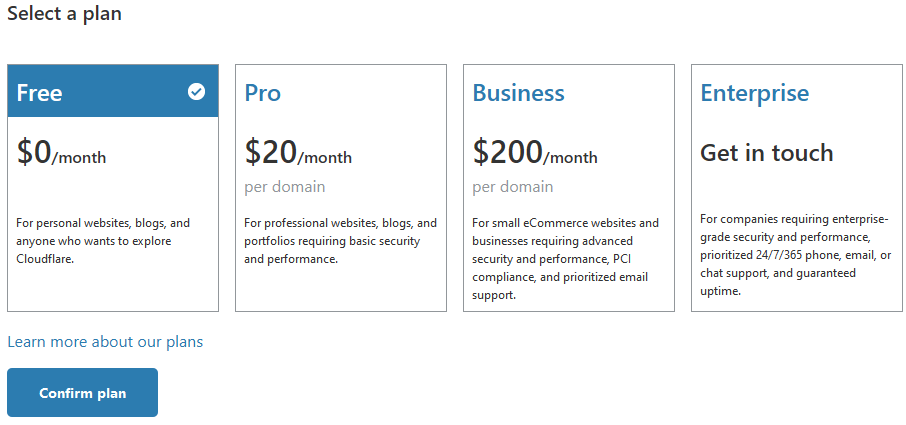Click the $0/month price
Image resolution: width=906 pixels, height=425 pixels.
[61, 153]
